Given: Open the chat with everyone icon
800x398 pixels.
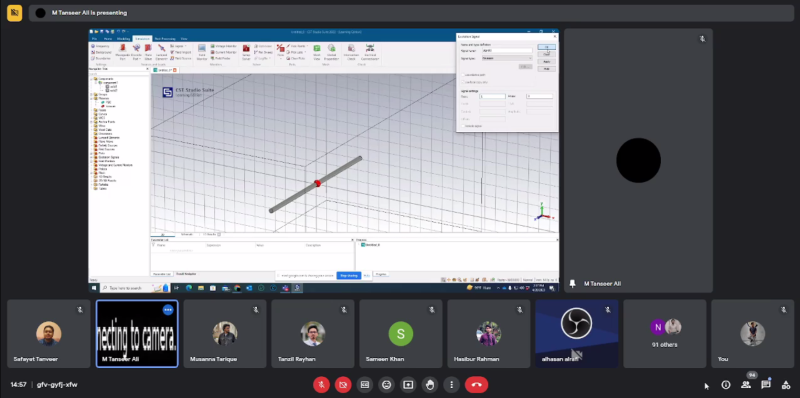Looking at the screenshot, I should click(x=766, y=385).
